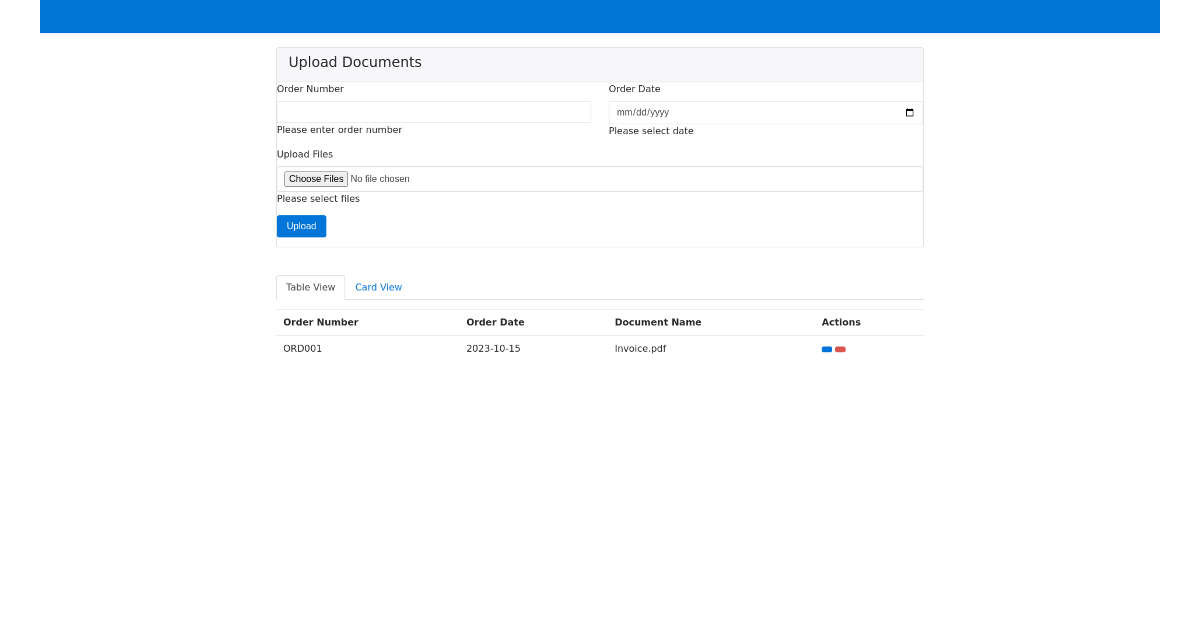Click the download icon next to the delete icon
The height and width of the screenshot is (630, 1200).
[x=827, y=349]
